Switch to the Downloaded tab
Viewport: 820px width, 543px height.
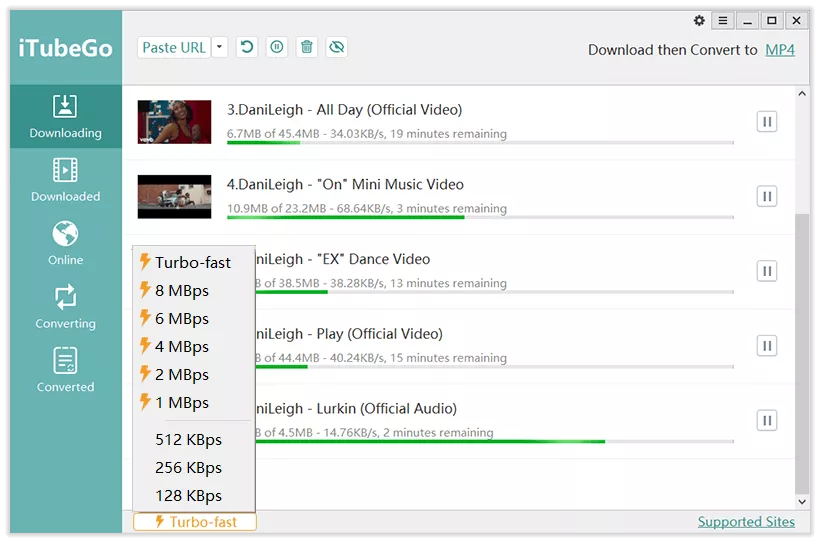pos(65,179)
